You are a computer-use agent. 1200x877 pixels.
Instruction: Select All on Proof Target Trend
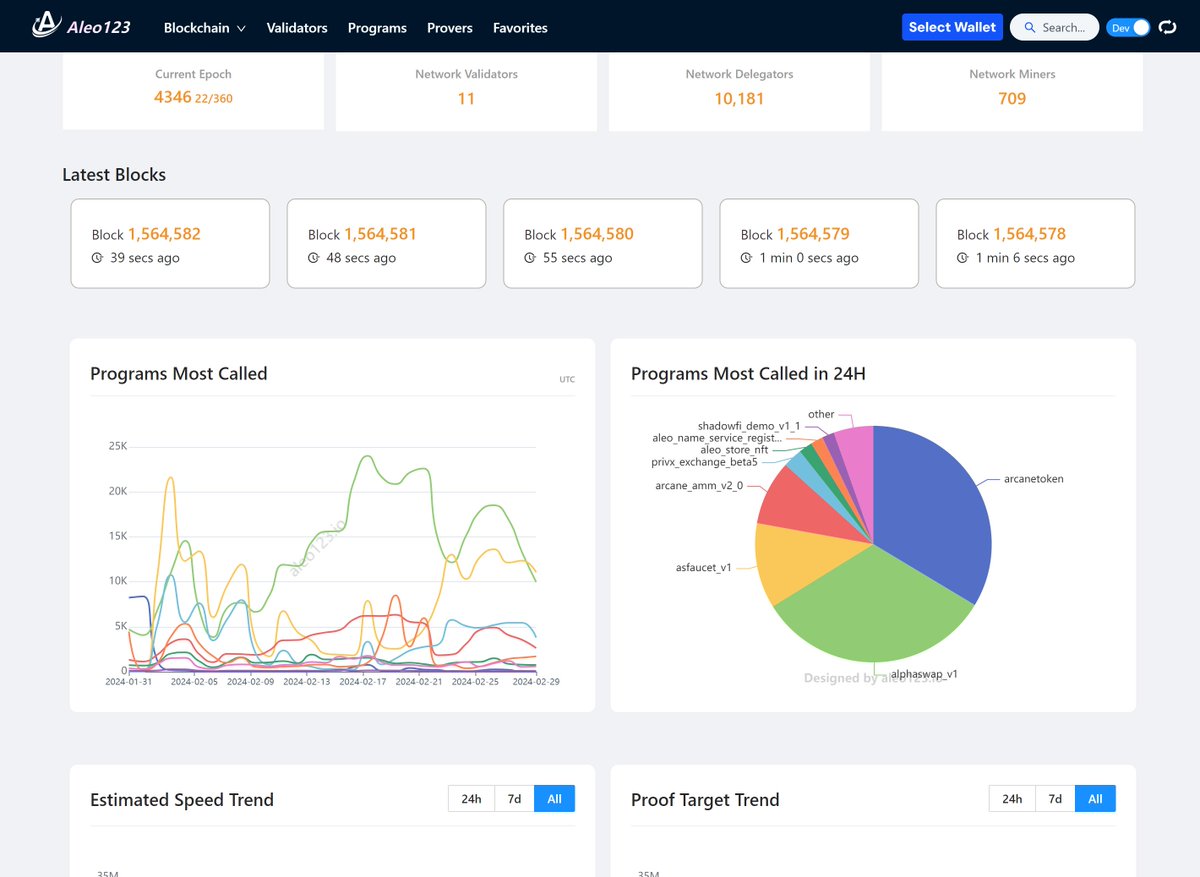coord(1095,799)
